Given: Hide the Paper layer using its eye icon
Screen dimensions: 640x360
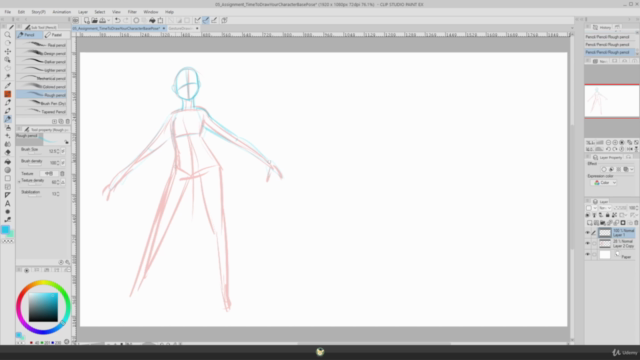Looking at the screenshot, I should (588, 255).
